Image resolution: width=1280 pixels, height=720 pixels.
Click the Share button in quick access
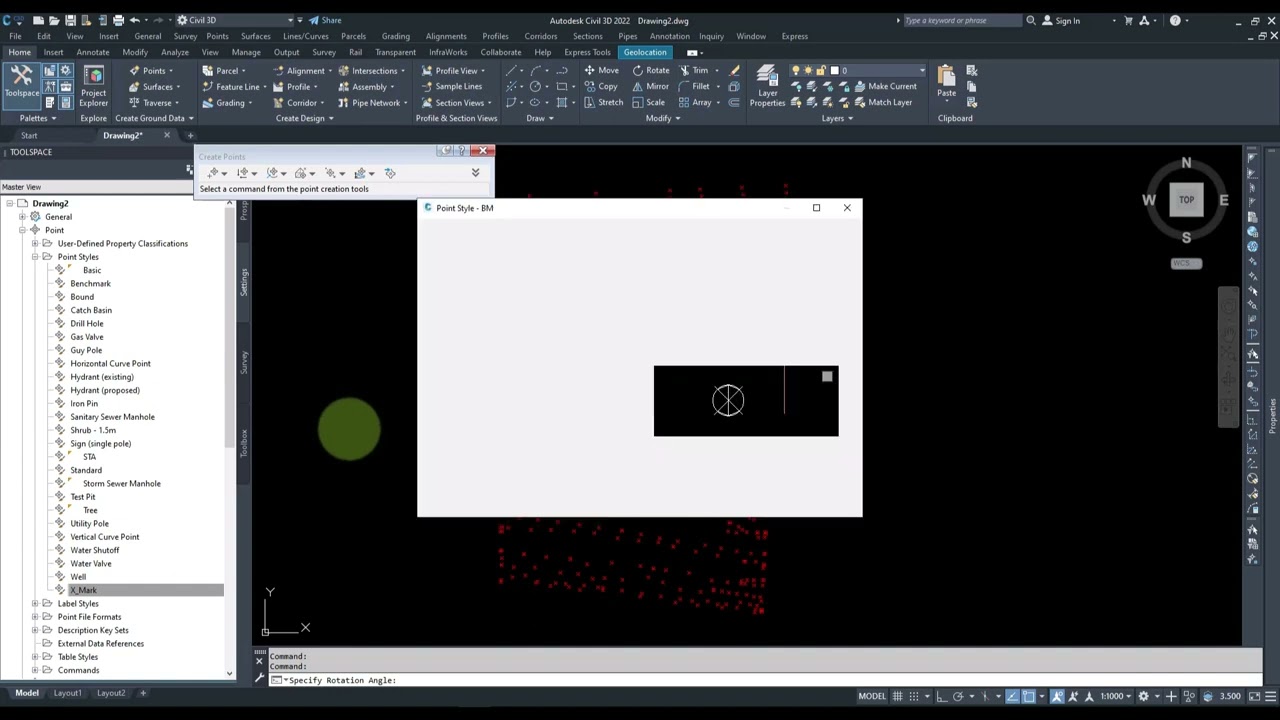[325, 20]
